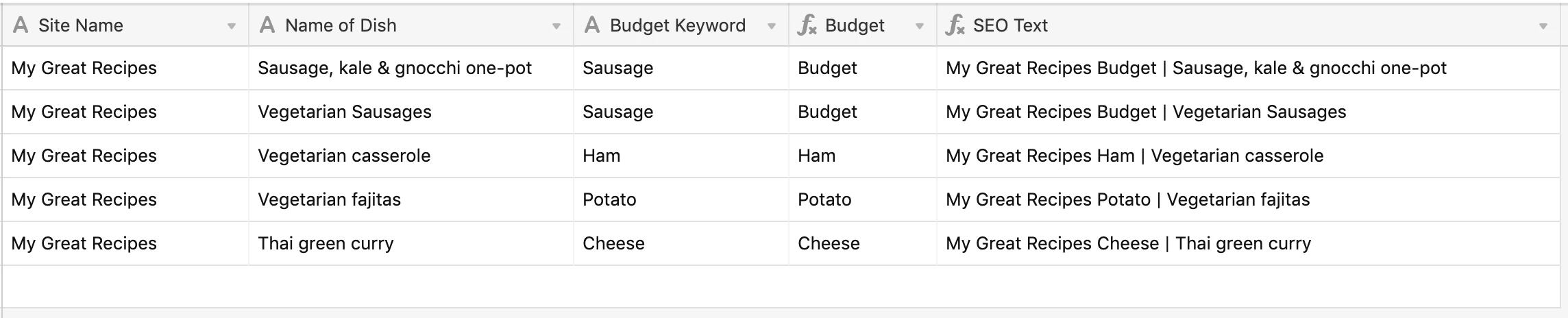The image size is (1568, 318).
Task: Click the text-type icon beside Site Name
Action: (x=21, y=25)
